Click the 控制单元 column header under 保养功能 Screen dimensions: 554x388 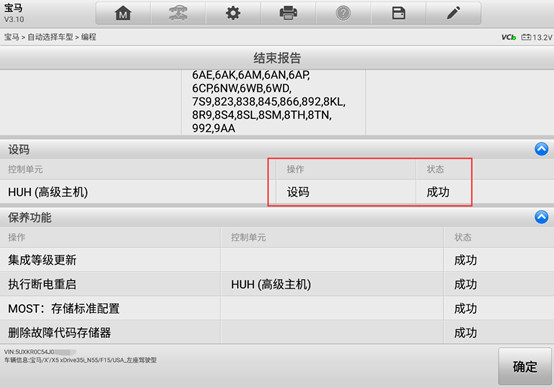248,237
